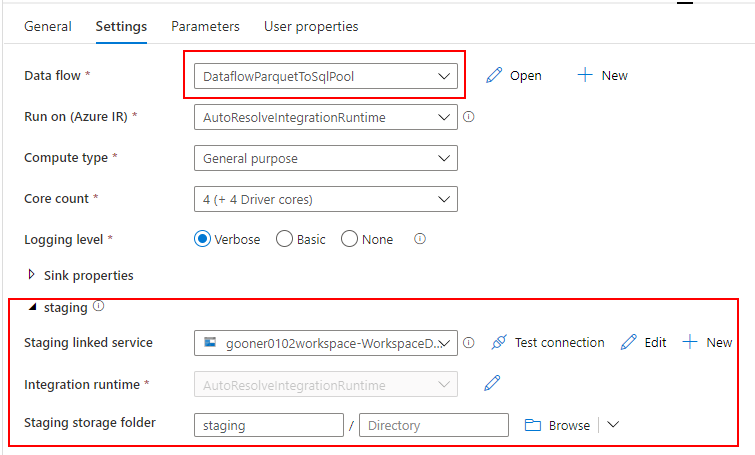Select the Verbose logging level

coord(202,239)
